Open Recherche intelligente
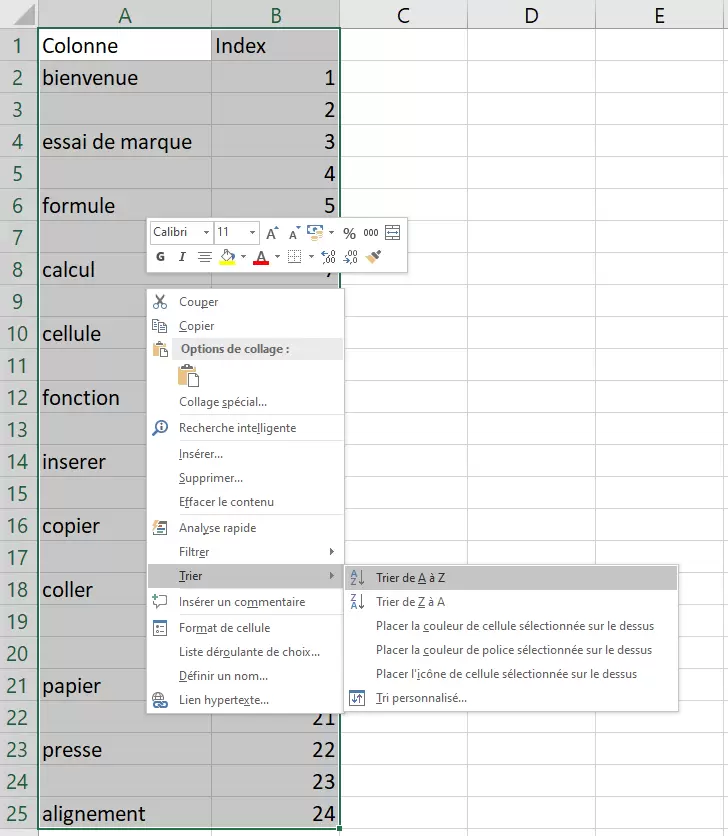Screen dimensions: 728x836 point(245,428)
